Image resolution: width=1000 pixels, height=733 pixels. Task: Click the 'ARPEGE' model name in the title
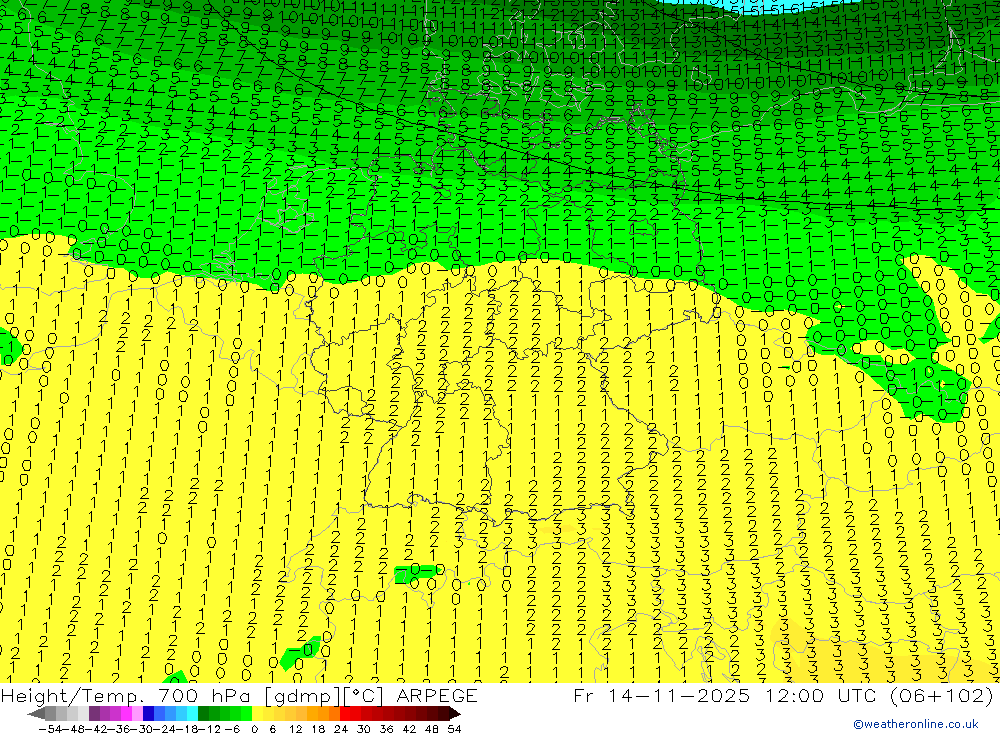[436, 695]
